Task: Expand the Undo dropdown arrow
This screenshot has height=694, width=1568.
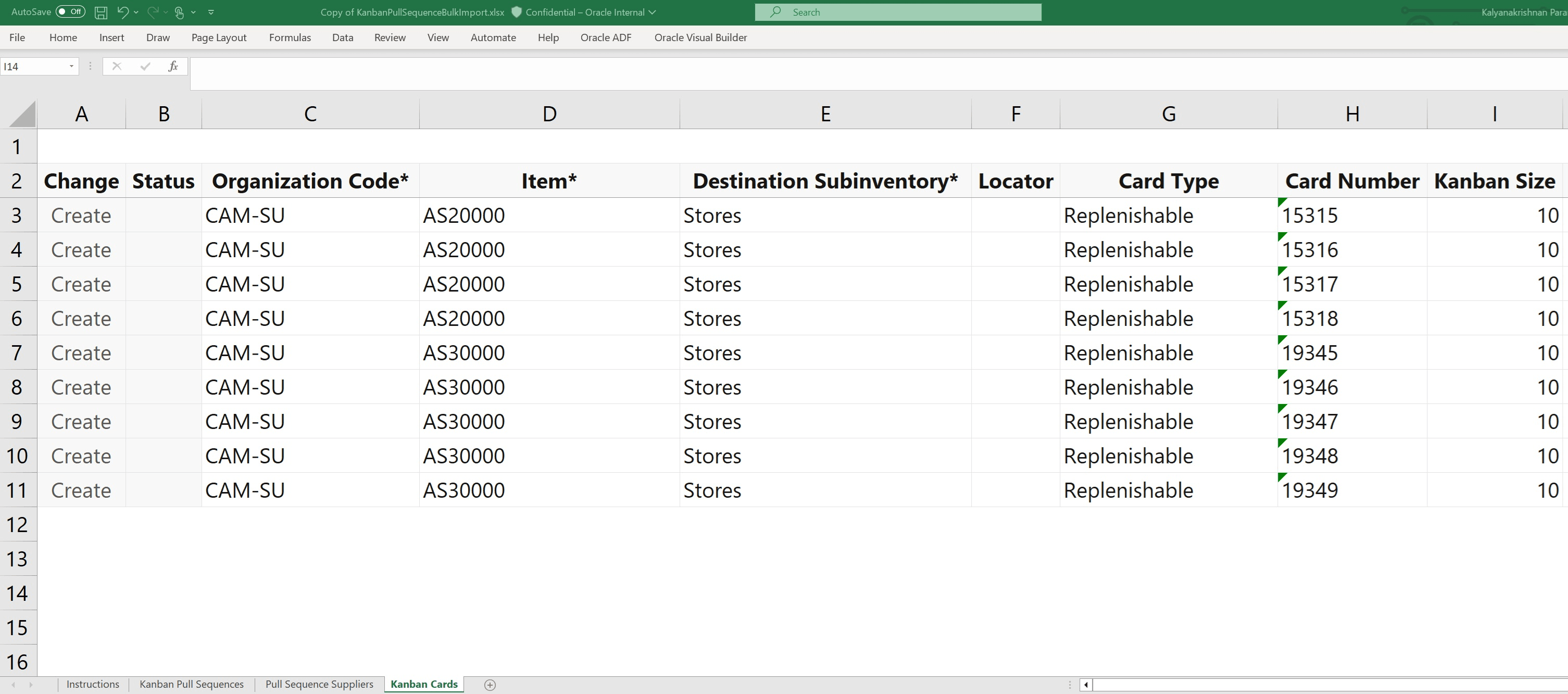Action: pos(136,12)
